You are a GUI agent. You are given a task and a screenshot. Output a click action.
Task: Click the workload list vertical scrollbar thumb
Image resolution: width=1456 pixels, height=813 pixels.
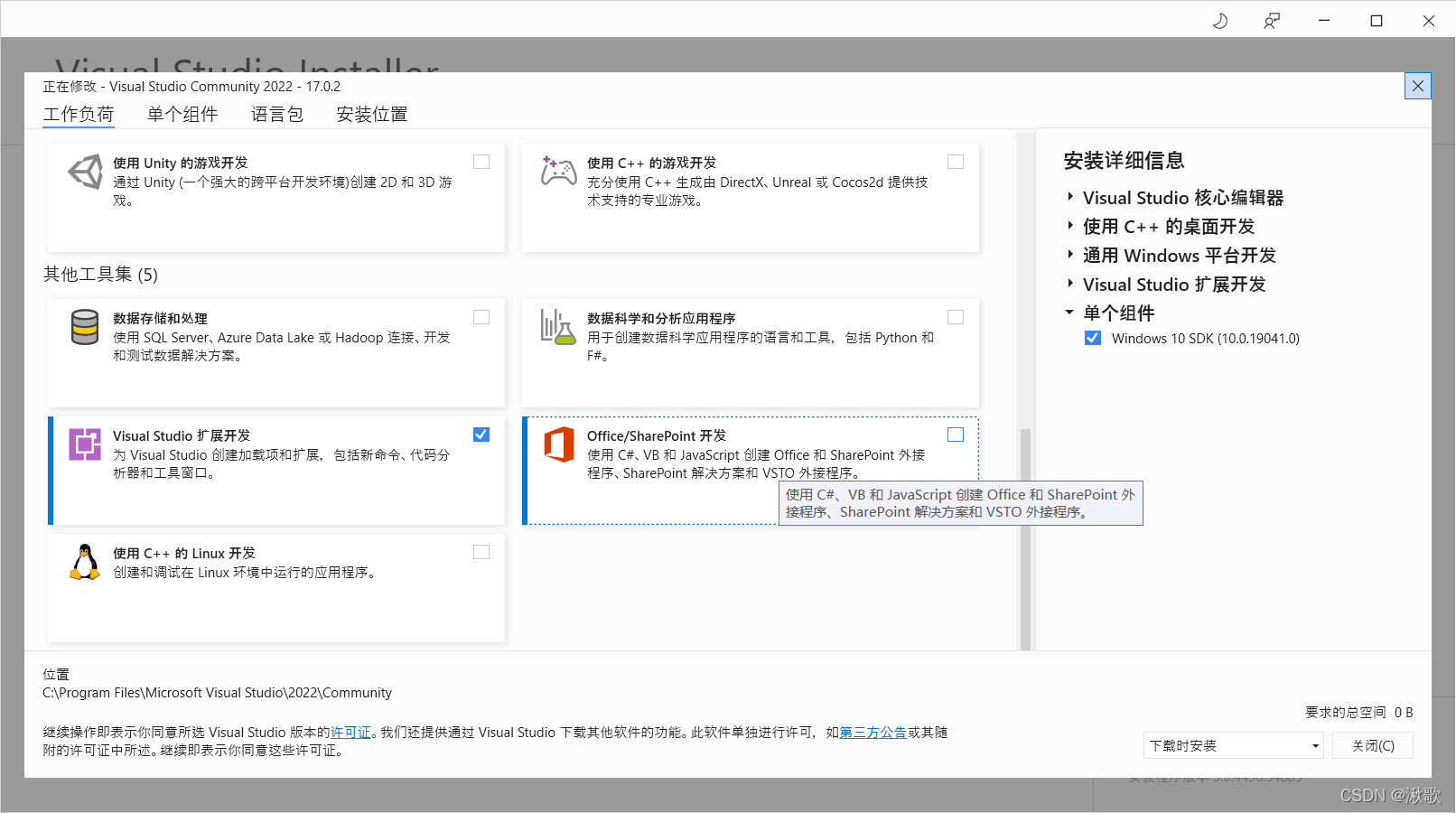click(1025, 538)
